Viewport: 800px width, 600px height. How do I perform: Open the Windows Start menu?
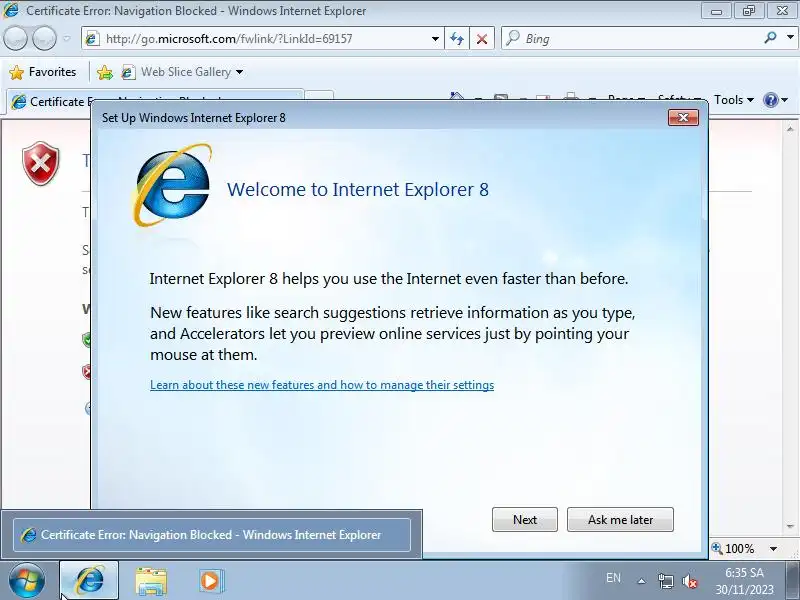click(x=27, y=581)
